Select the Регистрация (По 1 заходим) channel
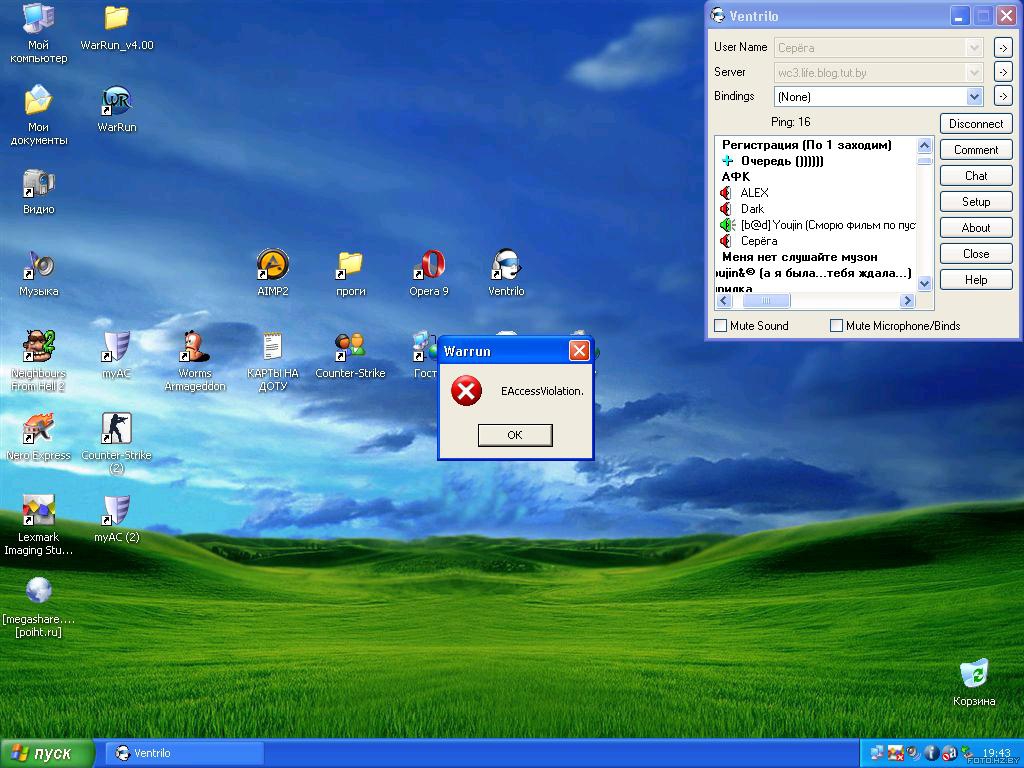Image resolution: width=1024 pixels, height=768 pixels. coord(807,145)
